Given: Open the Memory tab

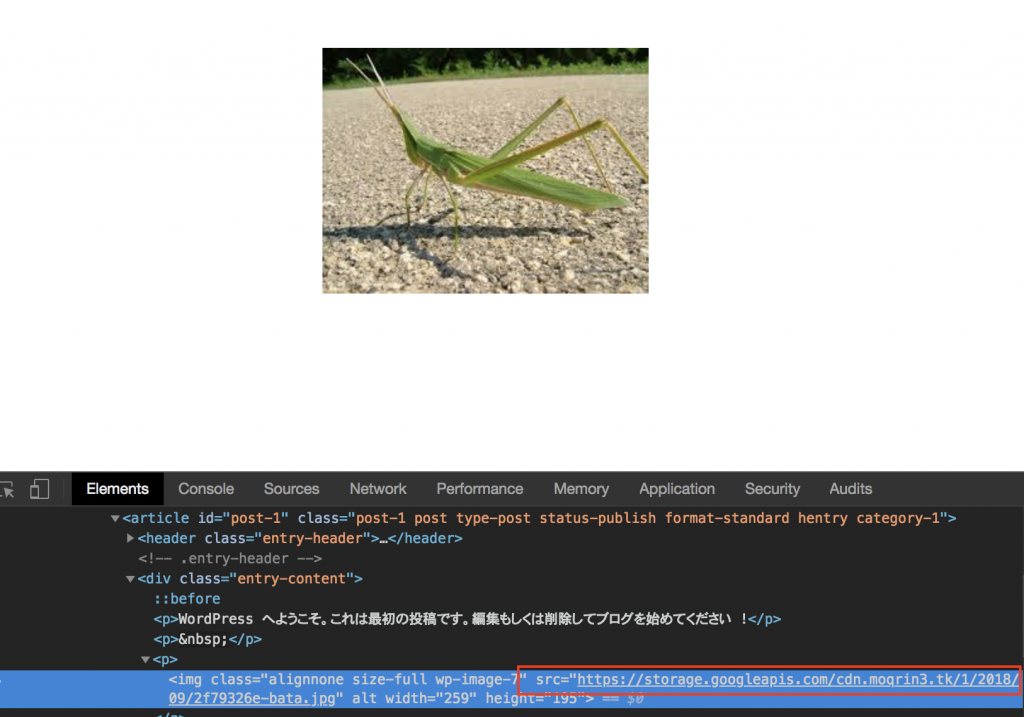Looking at the screenshot, I should (581, 489).
